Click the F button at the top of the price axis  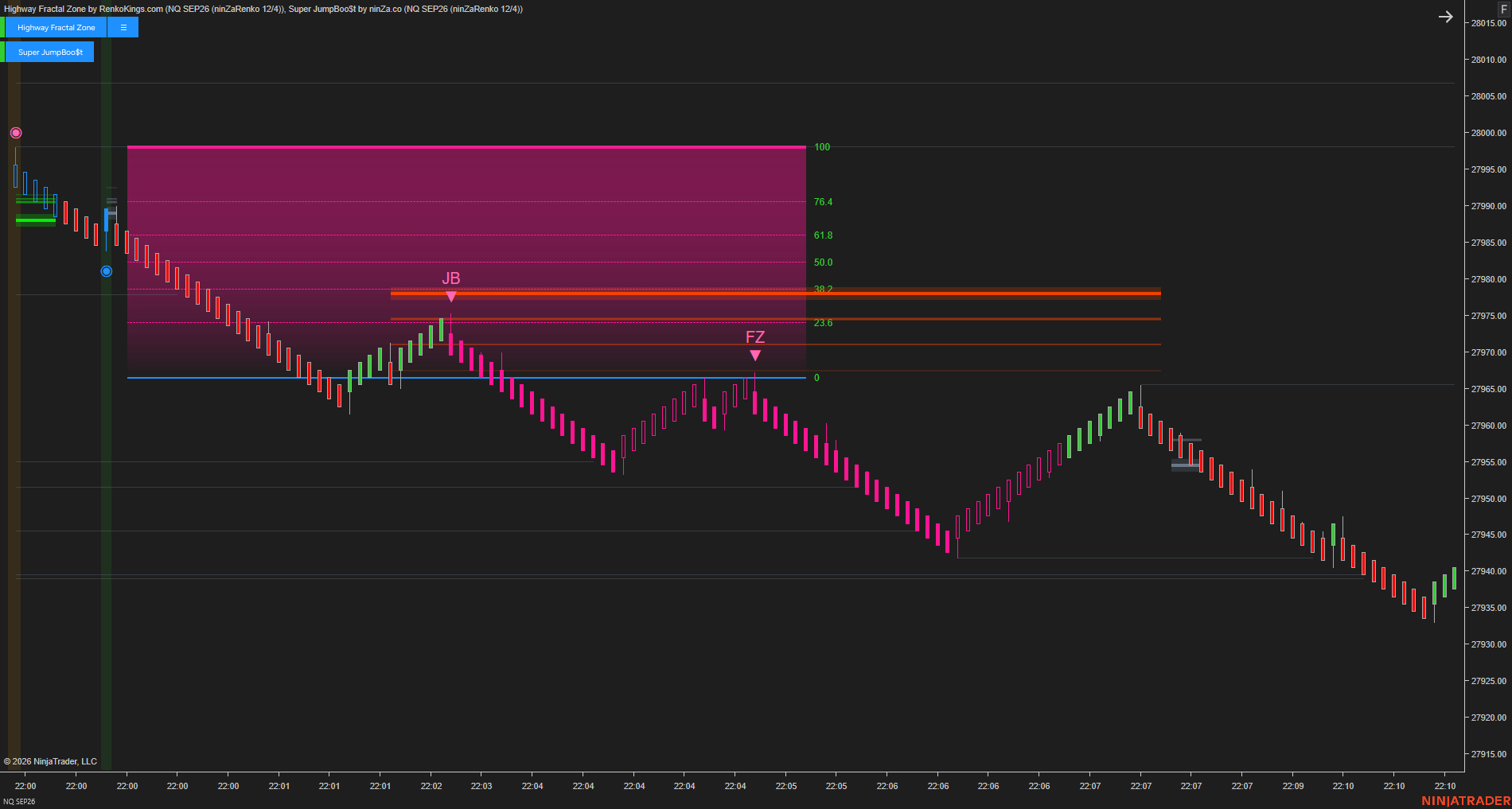coord(1503,9)
